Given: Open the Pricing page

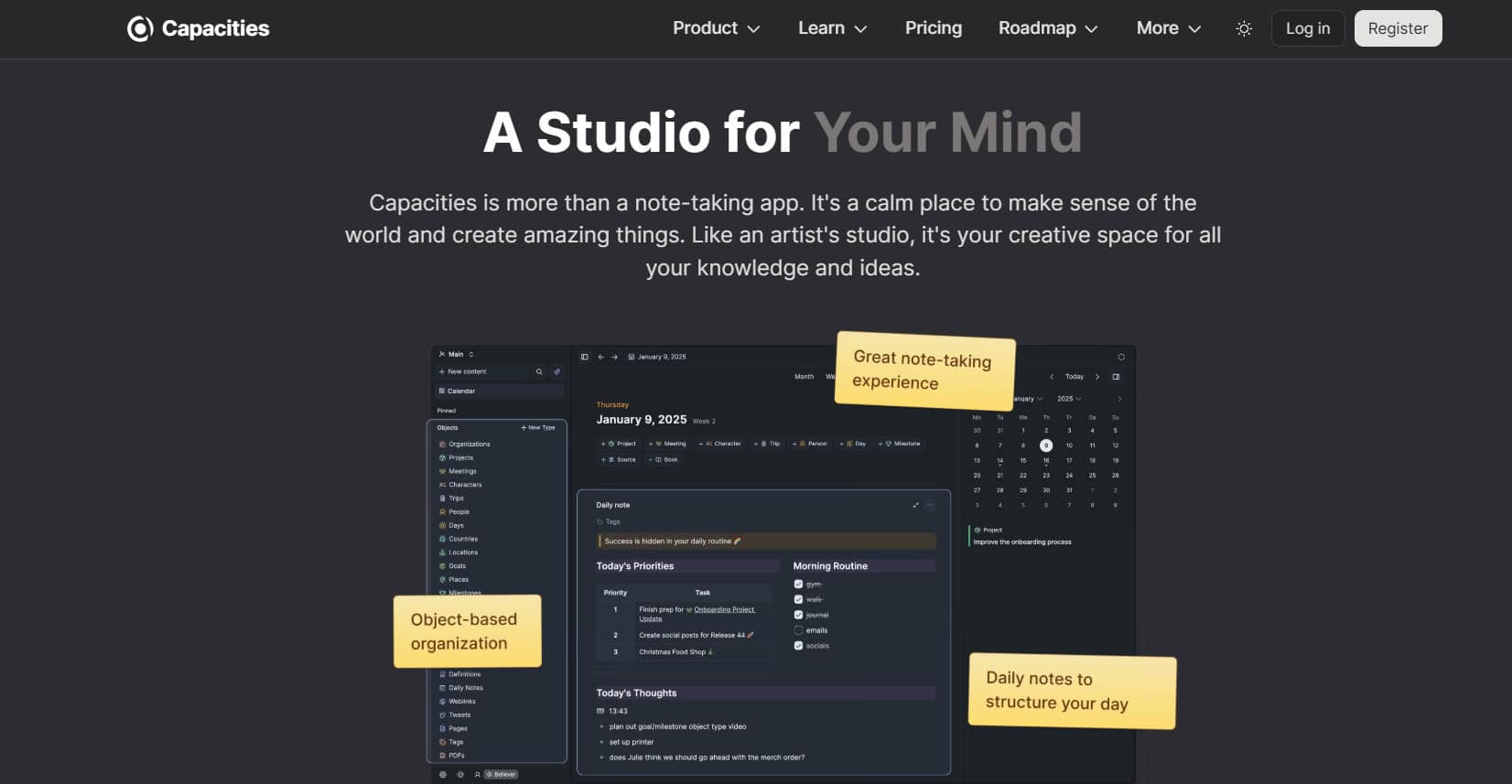Looking at the screenshot, I should [933, 28].
